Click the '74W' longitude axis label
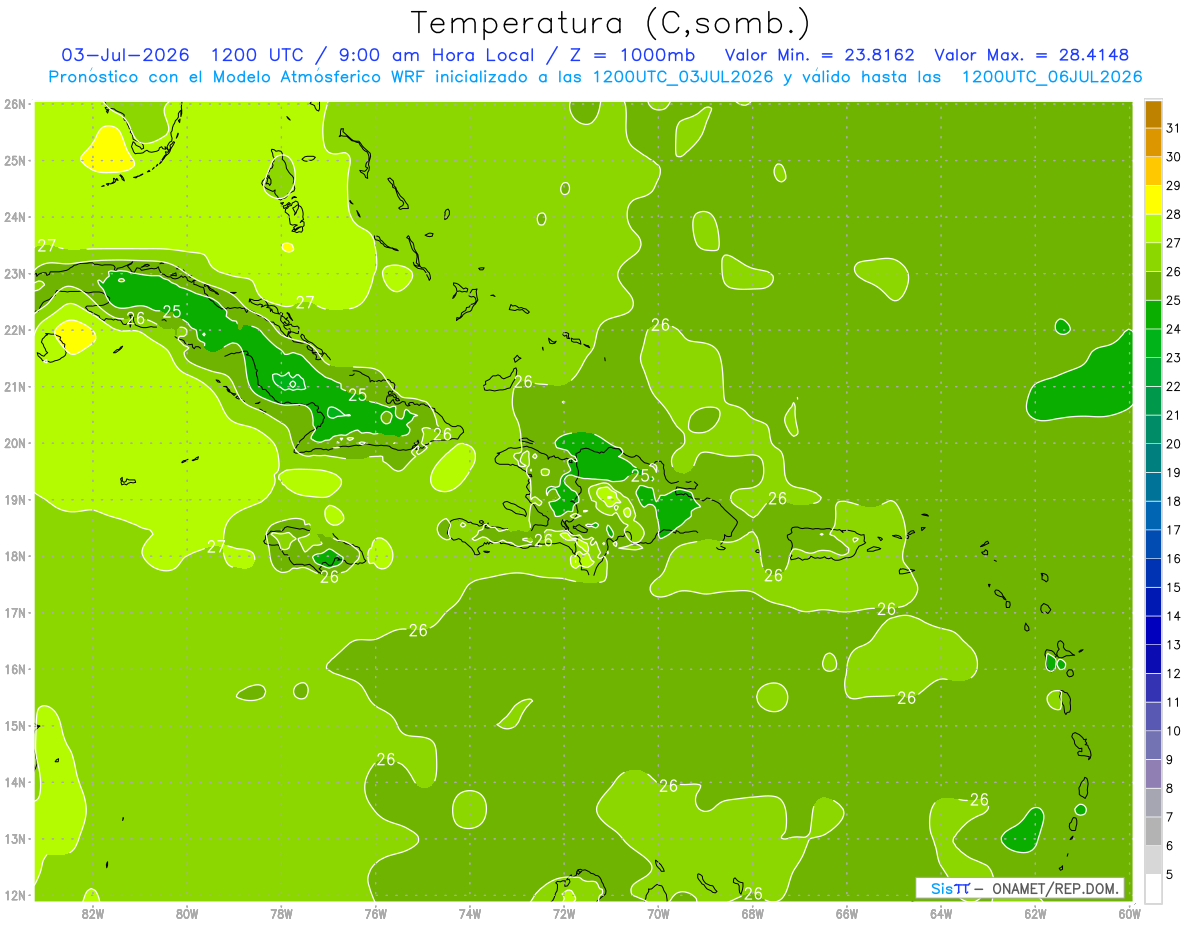Screen dimensions: 1200x927 click(470, 913)
